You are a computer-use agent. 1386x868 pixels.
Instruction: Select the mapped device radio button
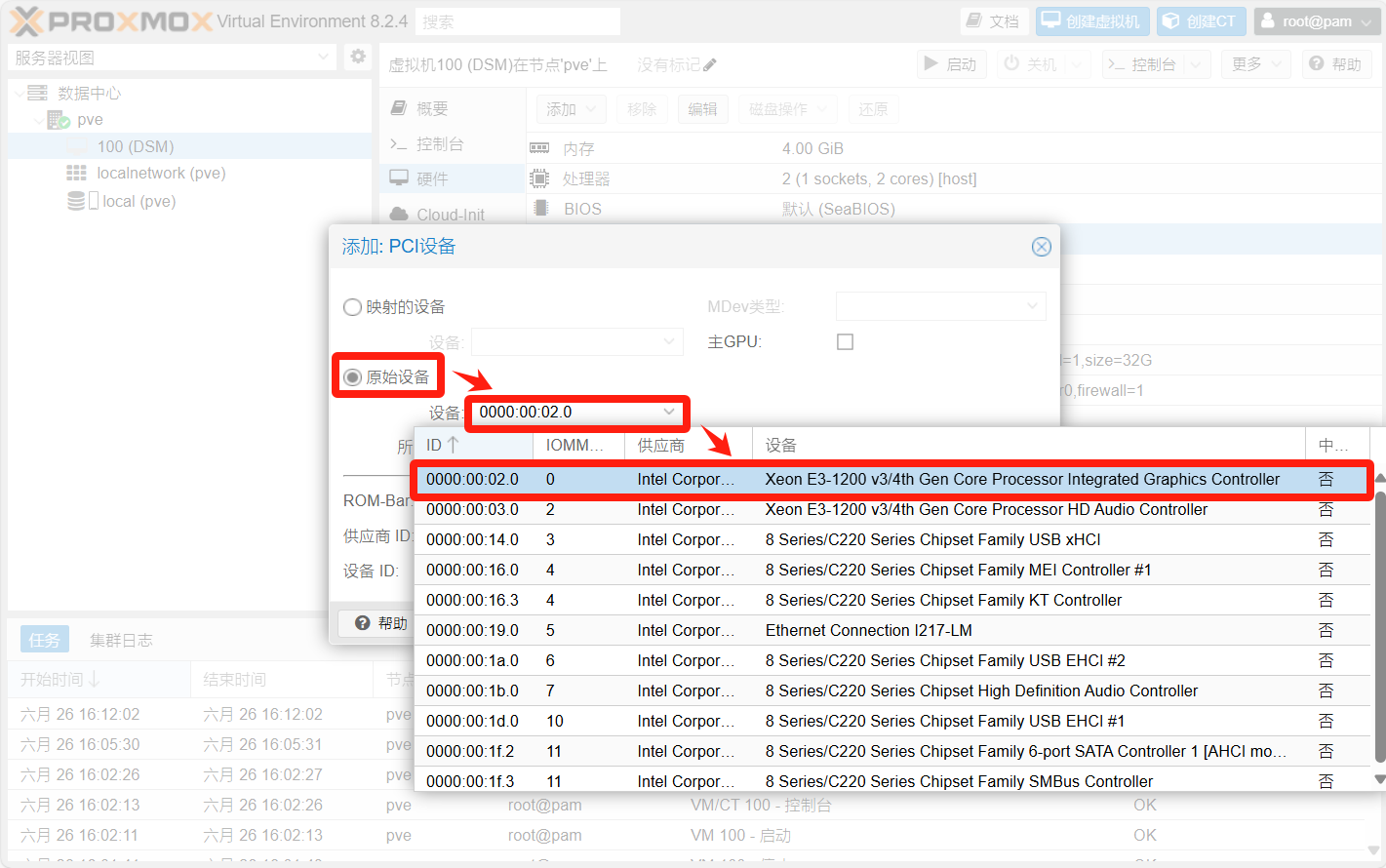point(353,307)
